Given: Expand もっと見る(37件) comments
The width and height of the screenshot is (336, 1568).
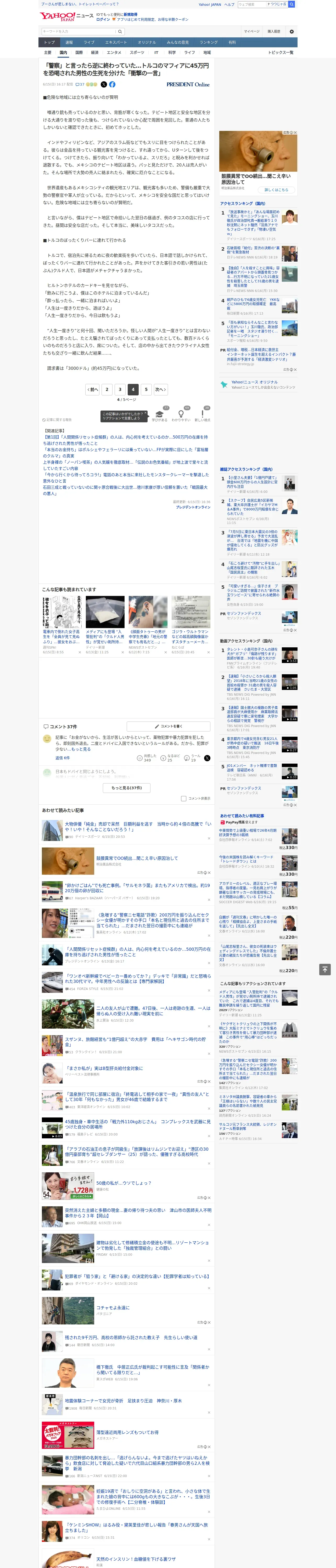Looking at the screenshot, I should pos(126,788).
